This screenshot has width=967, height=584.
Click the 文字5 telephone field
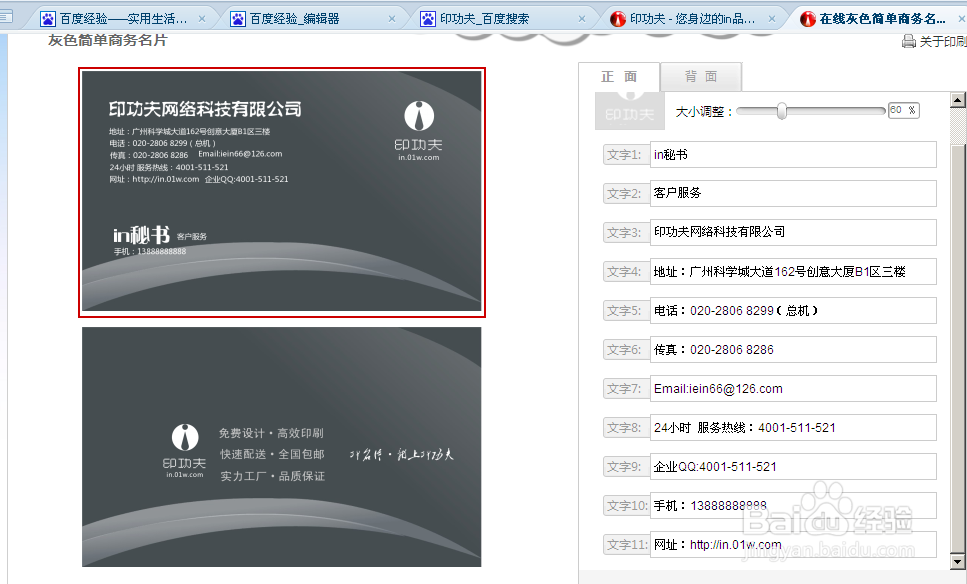coord(793,311)
